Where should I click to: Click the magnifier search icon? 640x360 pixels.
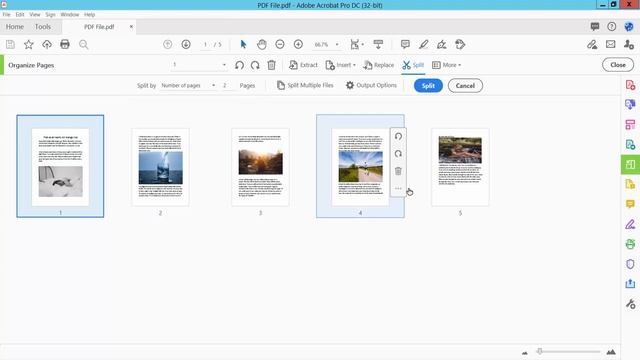pos(84,44)
